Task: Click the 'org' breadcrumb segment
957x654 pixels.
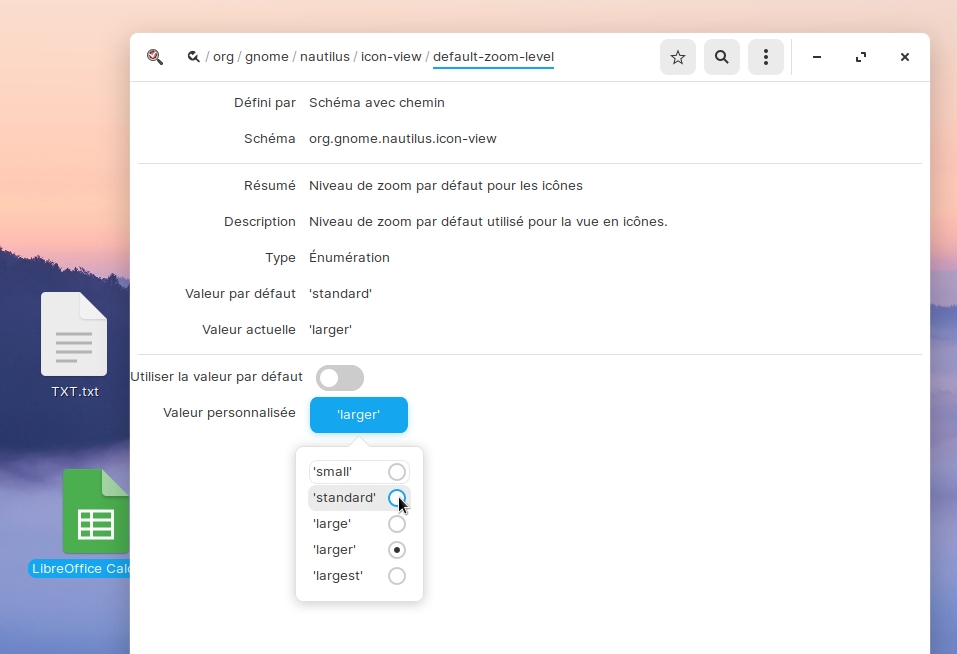Action: [223, 57]
